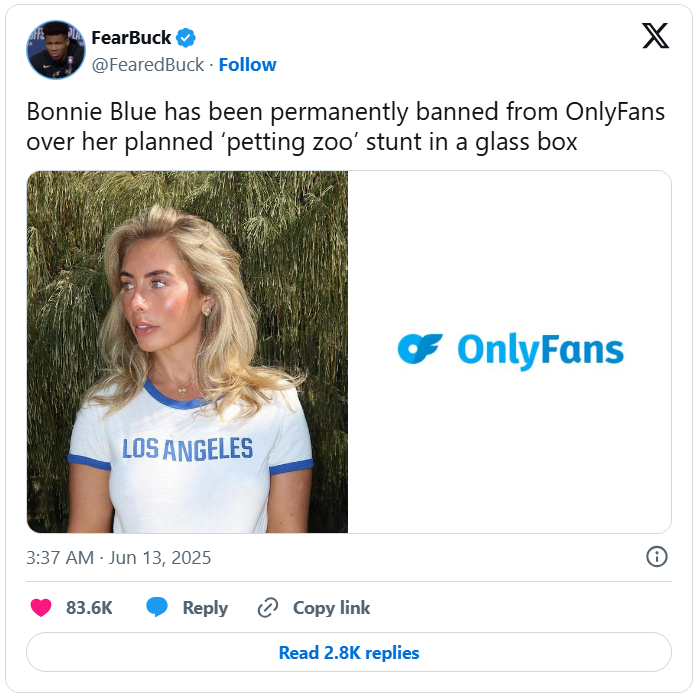Click the Reply text label
Viewport: 696px width, 699px height.
(205, 608)
